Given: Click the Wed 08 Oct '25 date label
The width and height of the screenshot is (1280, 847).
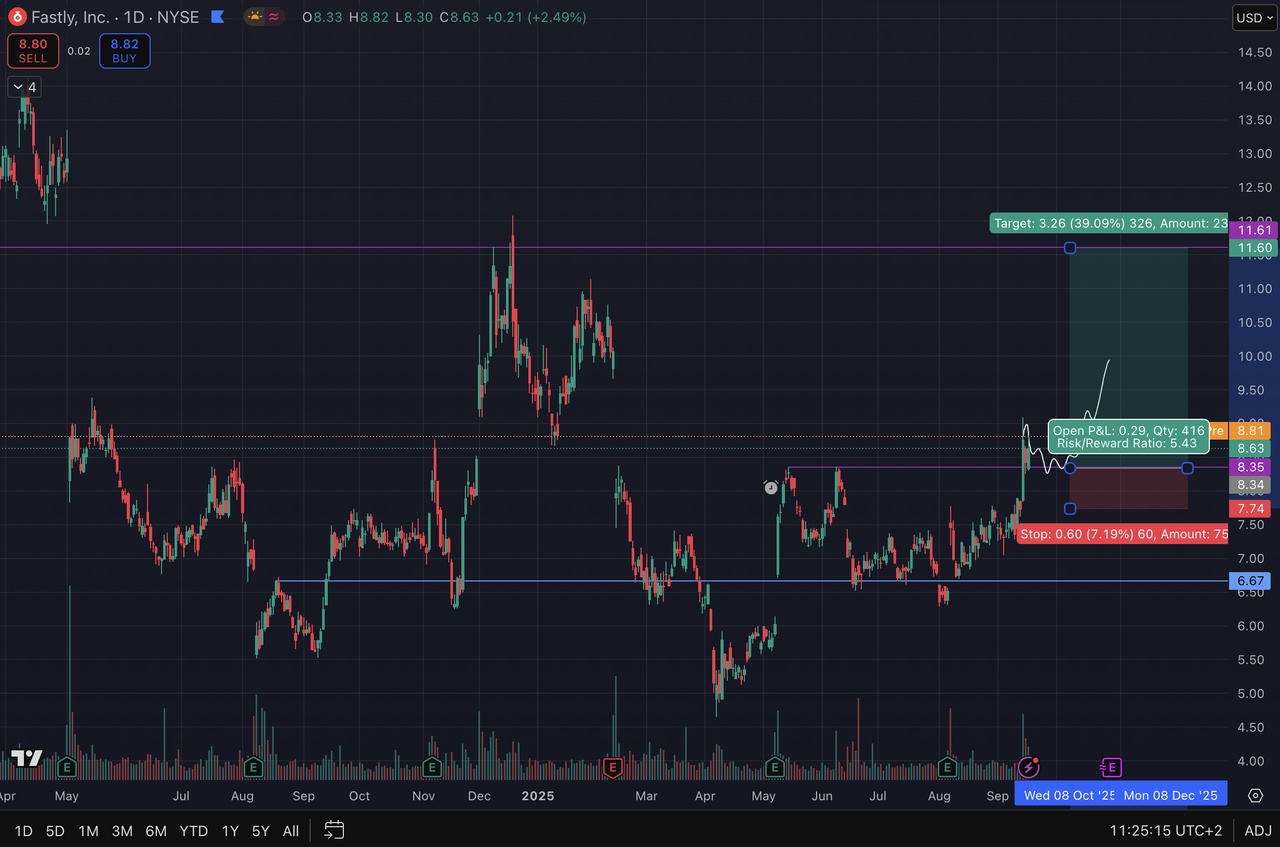Looking at the screenshot, I should pyautogui.click(x=1069, y=795).
